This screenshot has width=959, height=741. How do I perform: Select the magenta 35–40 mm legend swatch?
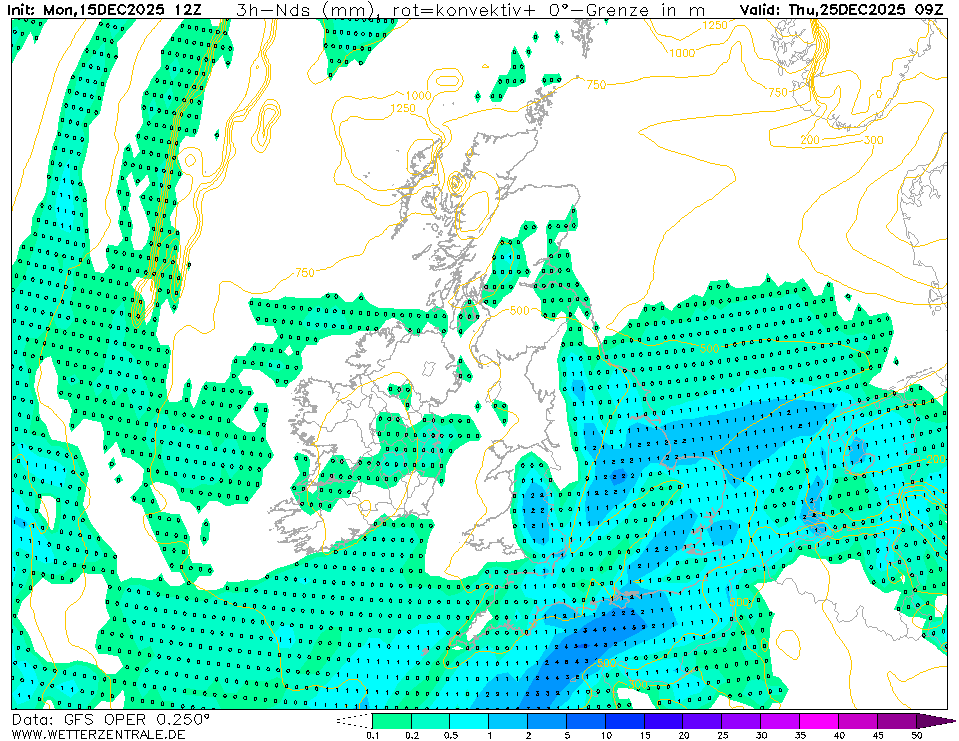tap(820, 720)
